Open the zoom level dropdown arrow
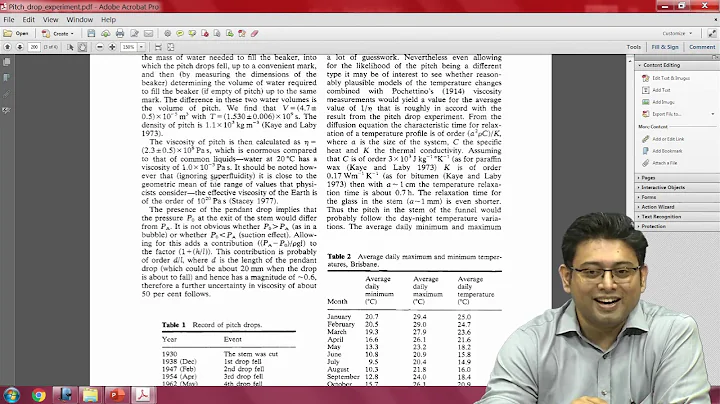The width and height of the screenshot is (720, 404). (x=141, y=47)
